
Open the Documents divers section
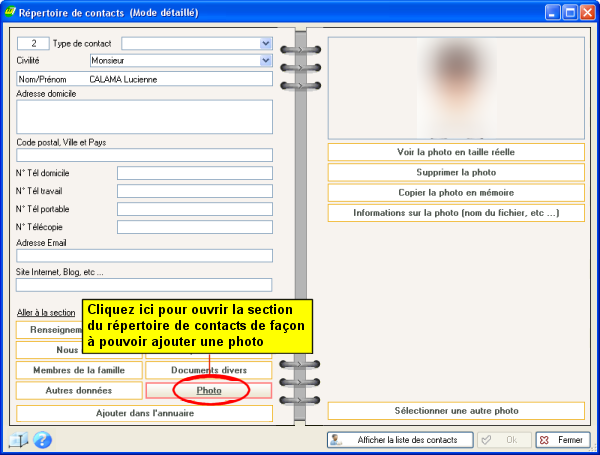[209, 370]
